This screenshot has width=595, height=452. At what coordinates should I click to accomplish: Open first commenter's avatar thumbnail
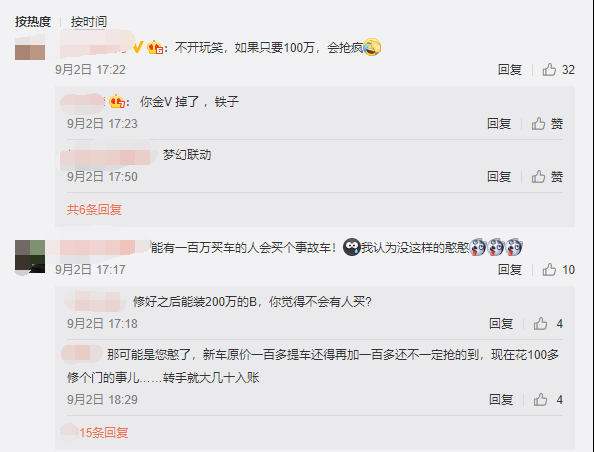[x=30, y=48]
